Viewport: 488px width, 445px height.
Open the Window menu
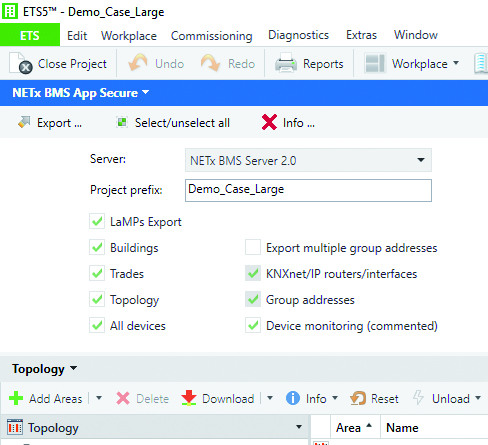[416, 35]
